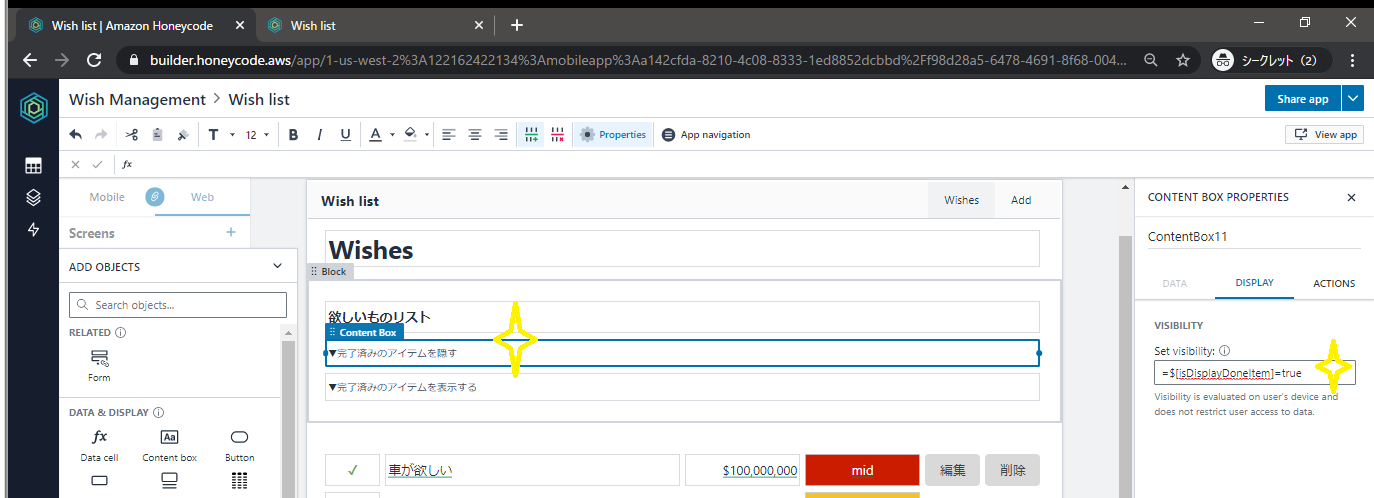Click Wish Management breadcrumb link
Viewport: 1374px width, 498px height.
[x=137, y=99]
